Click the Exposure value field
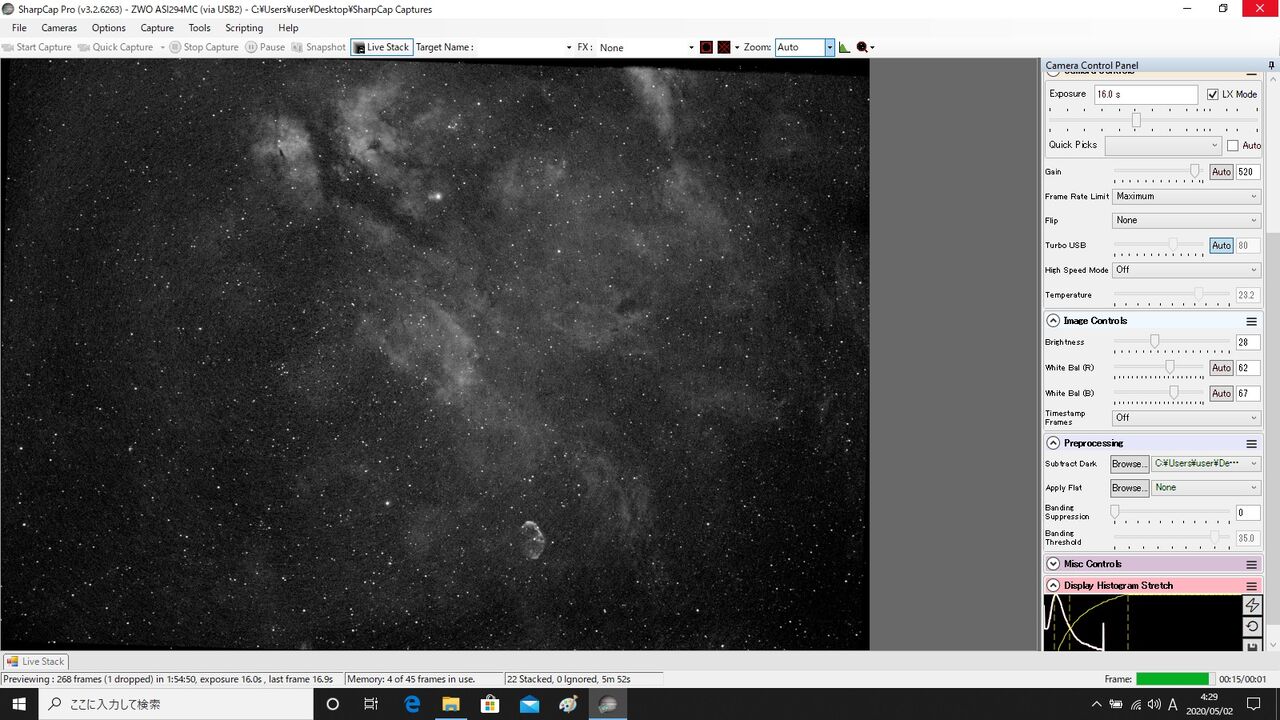The height and width of the screenshot is (720, 1280). 1146,94
